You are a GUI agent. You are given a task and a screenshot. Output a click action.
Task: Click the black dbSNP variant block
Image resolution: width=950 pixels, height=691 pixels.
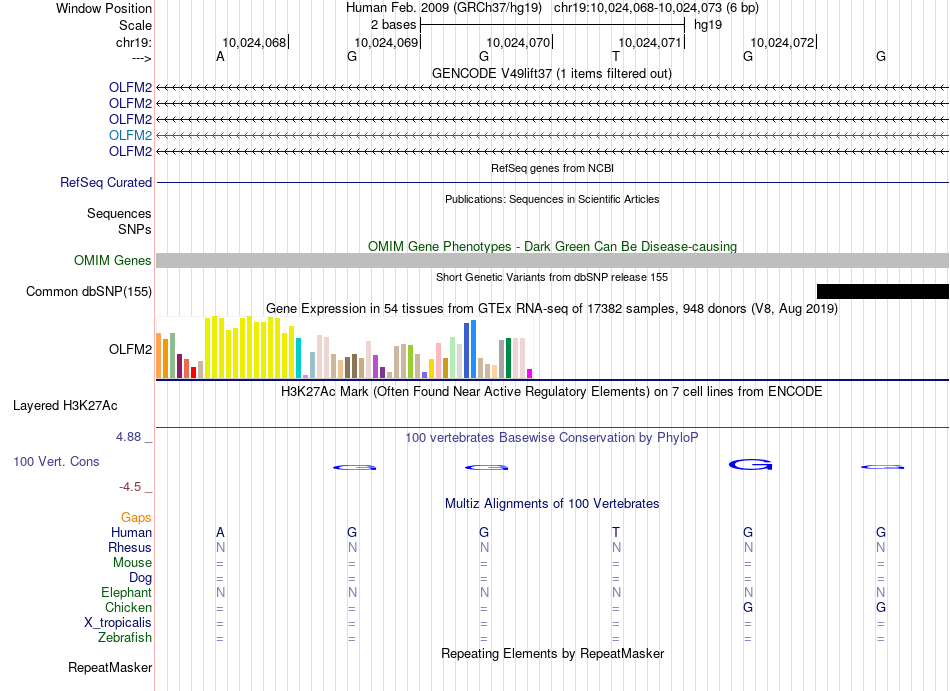coord(883,291)
